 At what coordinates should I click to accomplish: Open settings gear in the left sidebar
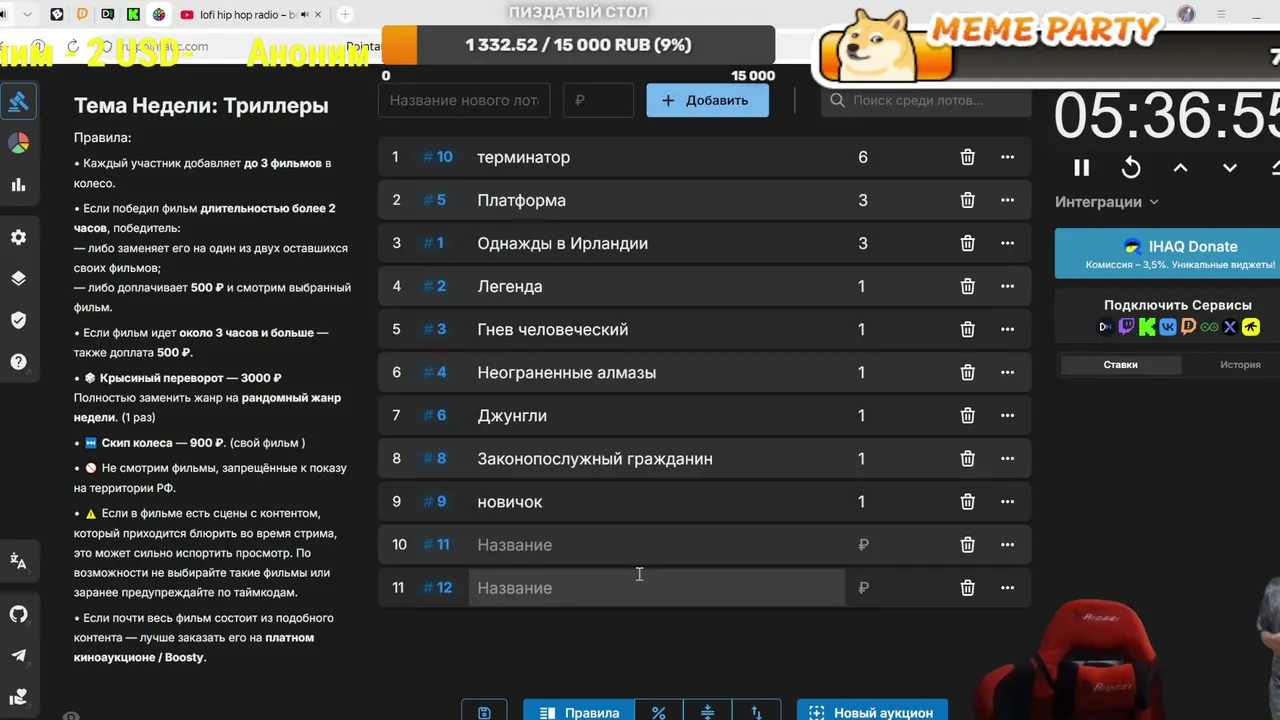click(18, 237)
